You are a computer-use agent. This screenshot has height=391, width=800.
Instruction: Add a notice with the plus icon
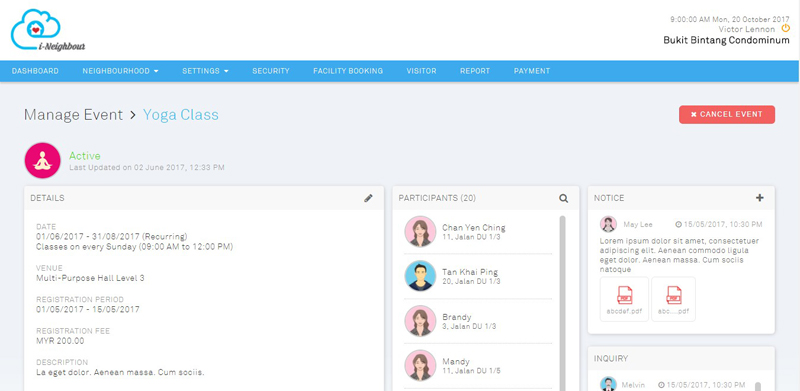(x=760, y=198)
